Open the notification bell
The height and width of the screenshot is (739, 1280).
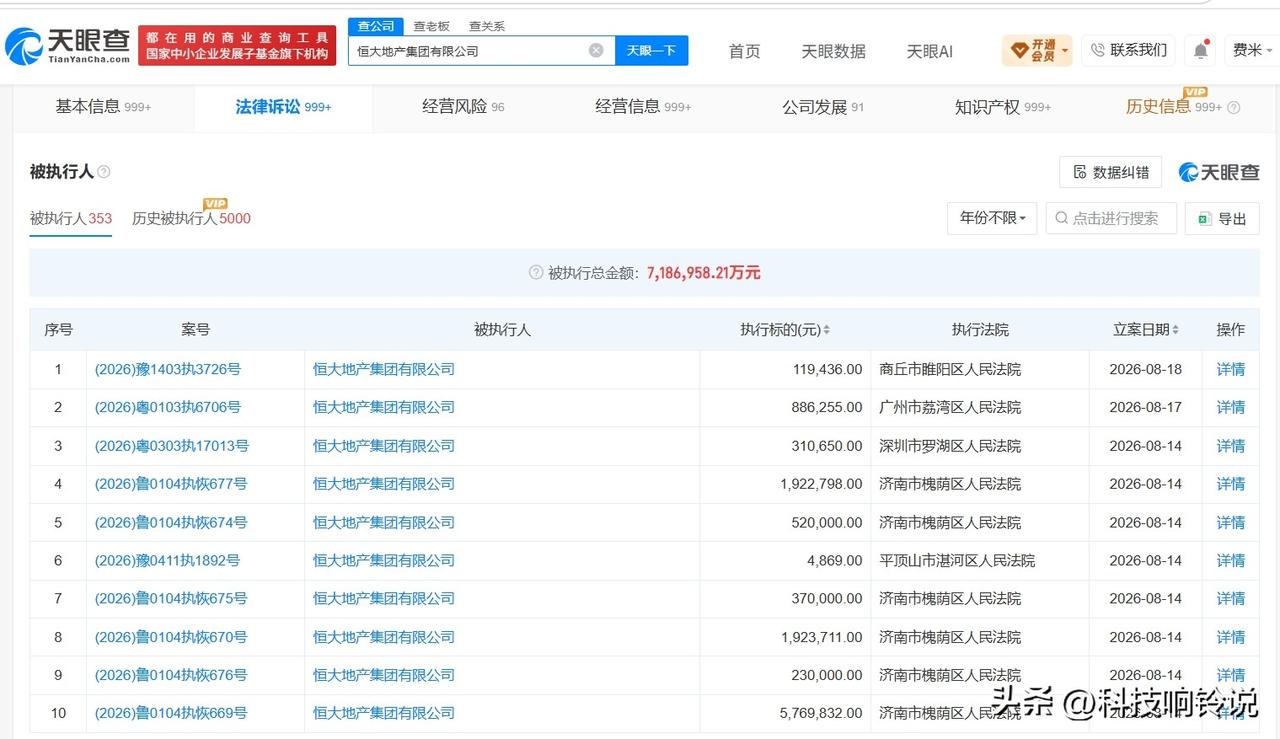coord(1201,49)
